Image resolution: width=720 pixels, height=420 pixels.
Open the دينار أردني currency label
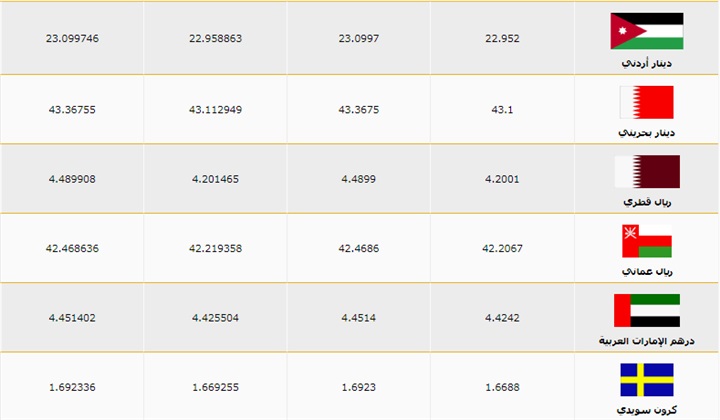[x=647, y=62]
